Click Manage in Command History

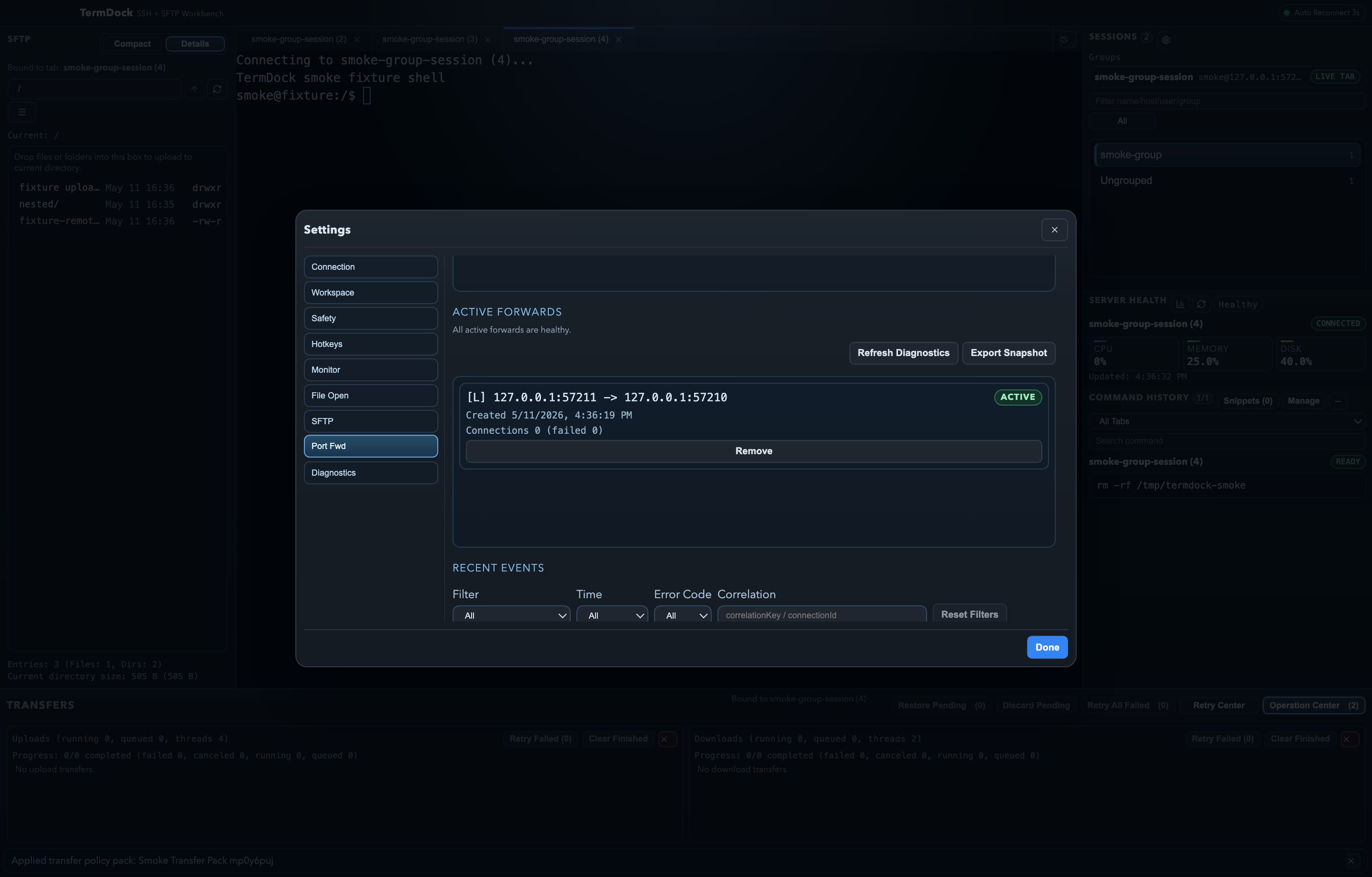coord(1303,401)
